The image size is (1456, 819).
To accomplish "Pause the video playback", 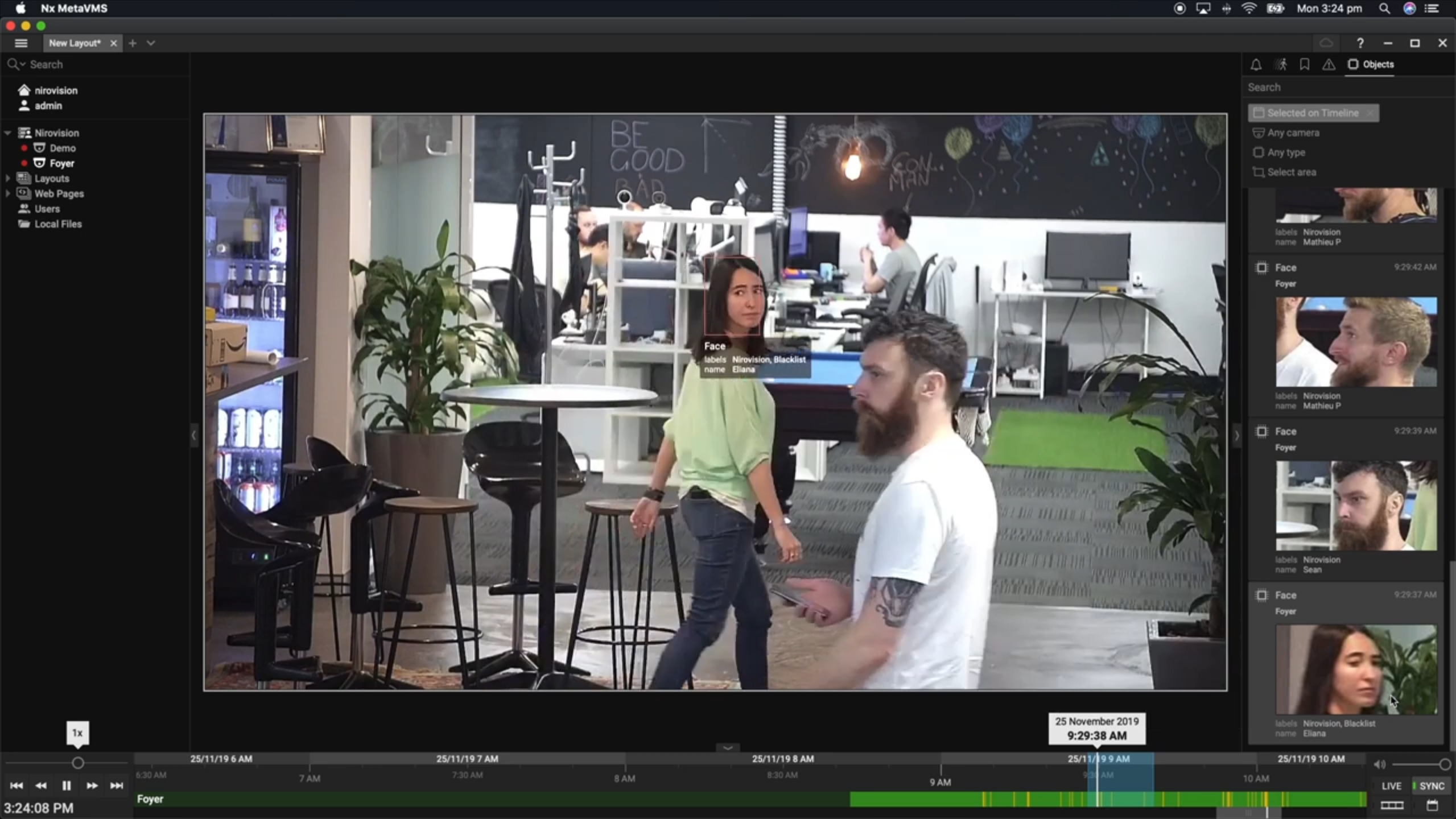I will [x=66, y=785].
